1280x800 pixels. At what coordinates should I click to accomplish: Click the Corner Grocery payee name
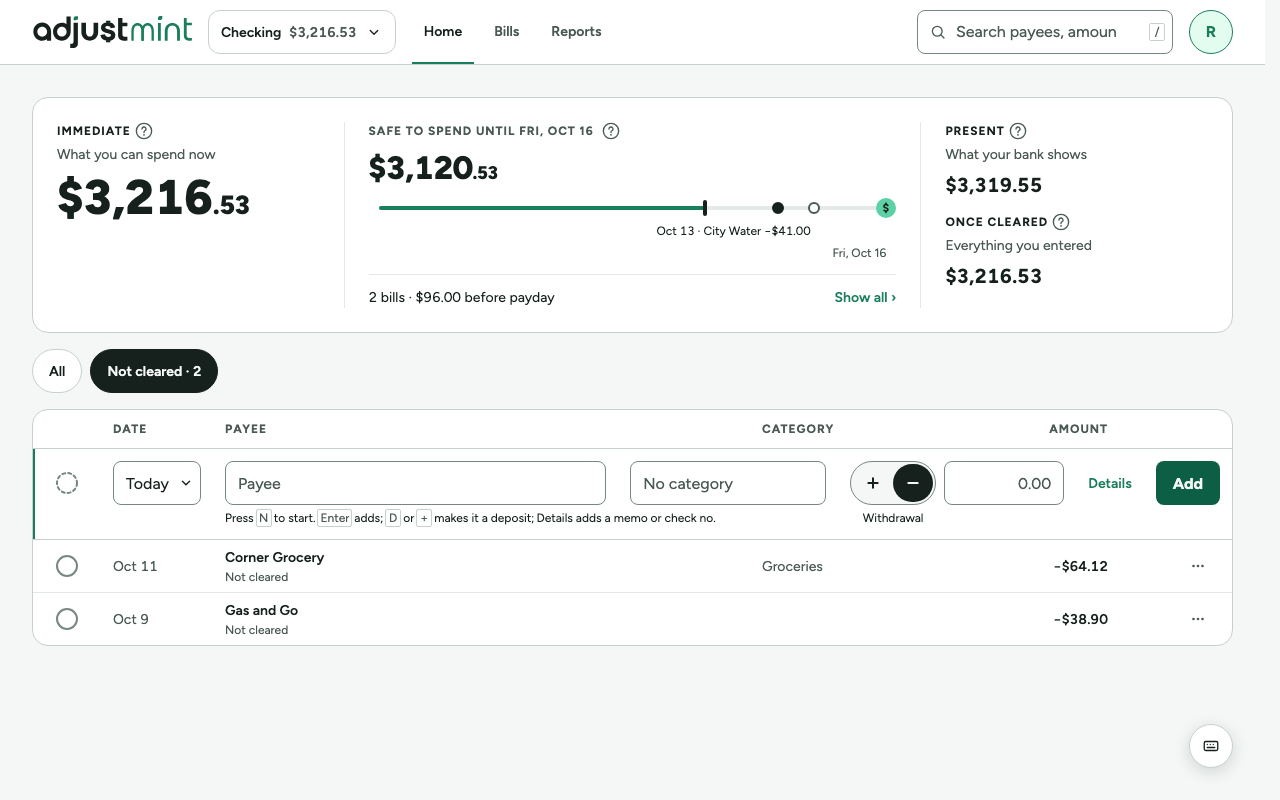pyautogui.click(x=275, y=557)
